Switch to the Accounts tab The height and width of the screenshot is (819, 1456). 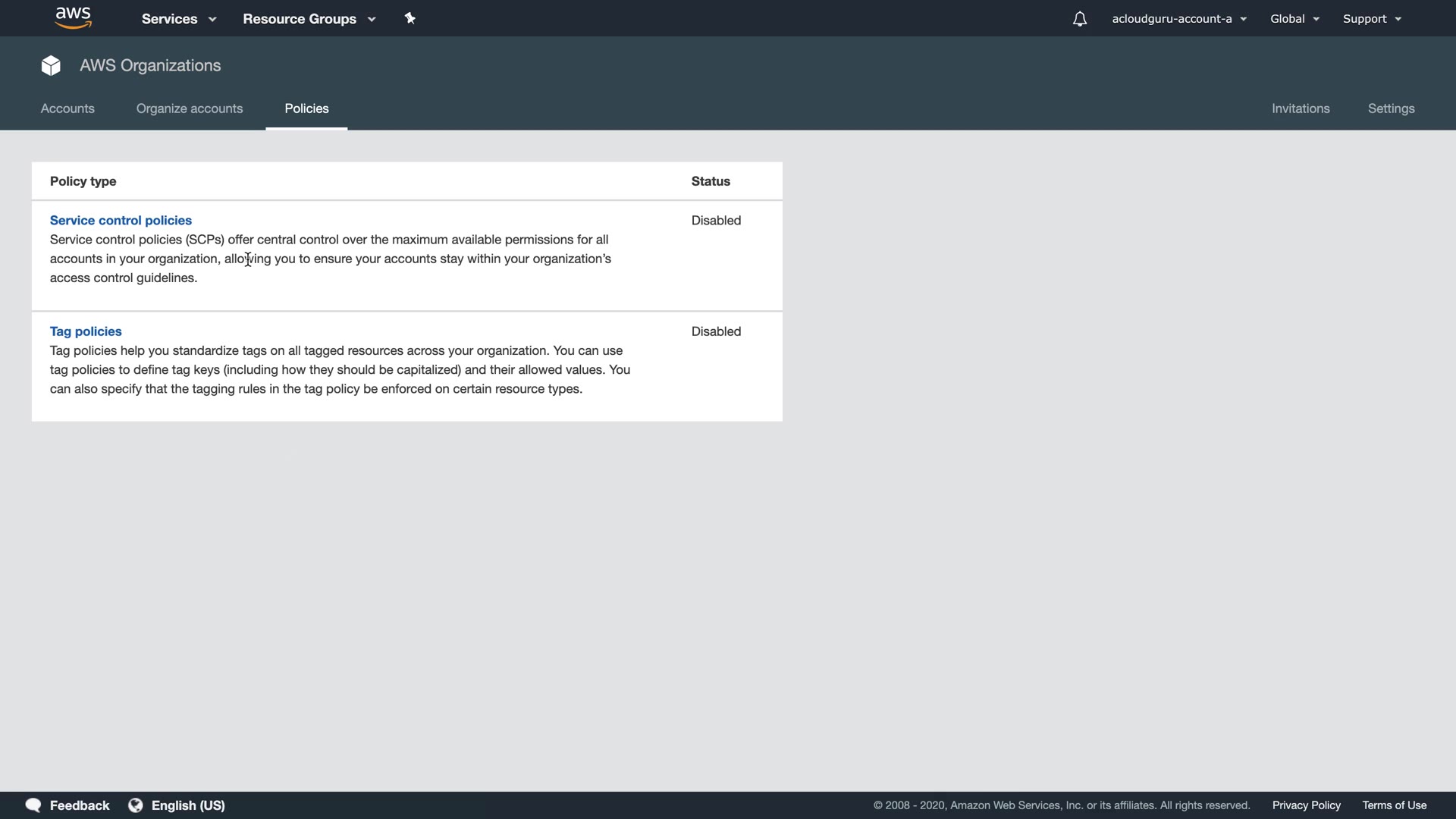67,108
